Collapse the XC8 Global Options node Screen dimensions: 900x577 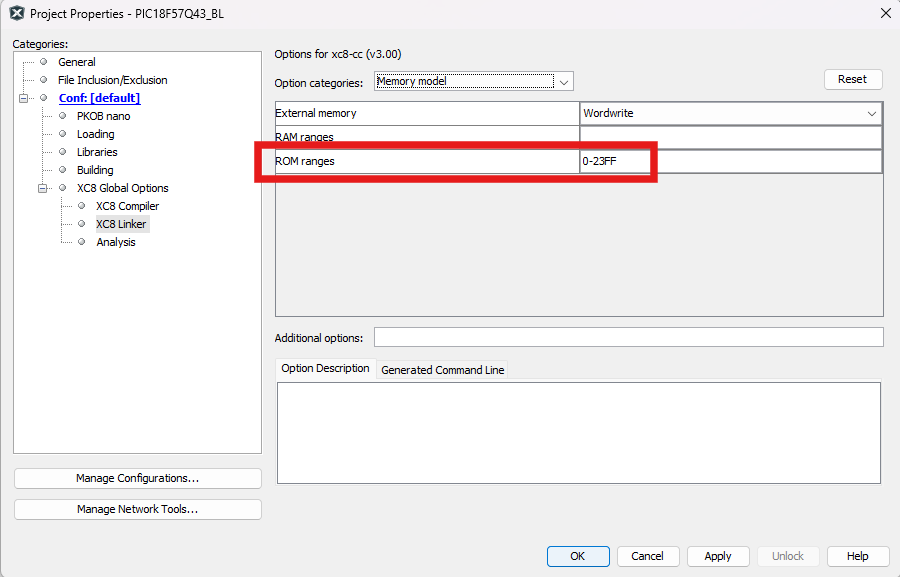(x=43, y=188)
